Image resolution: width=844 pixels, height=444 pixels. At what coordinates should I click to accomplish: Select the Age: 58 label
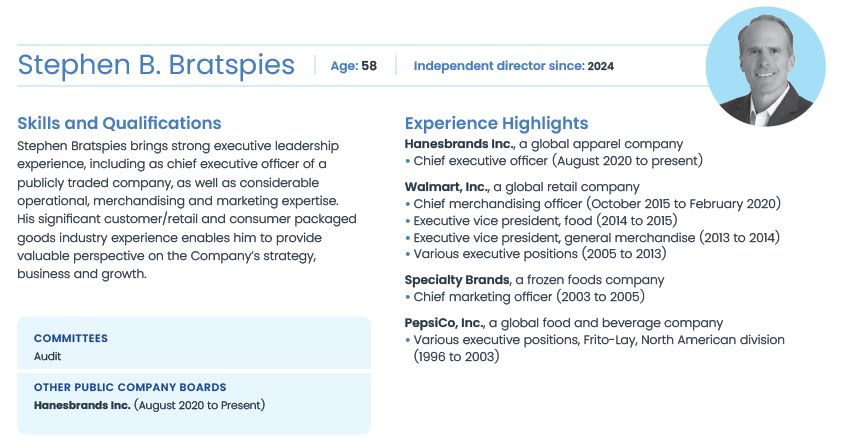point(353,66)
